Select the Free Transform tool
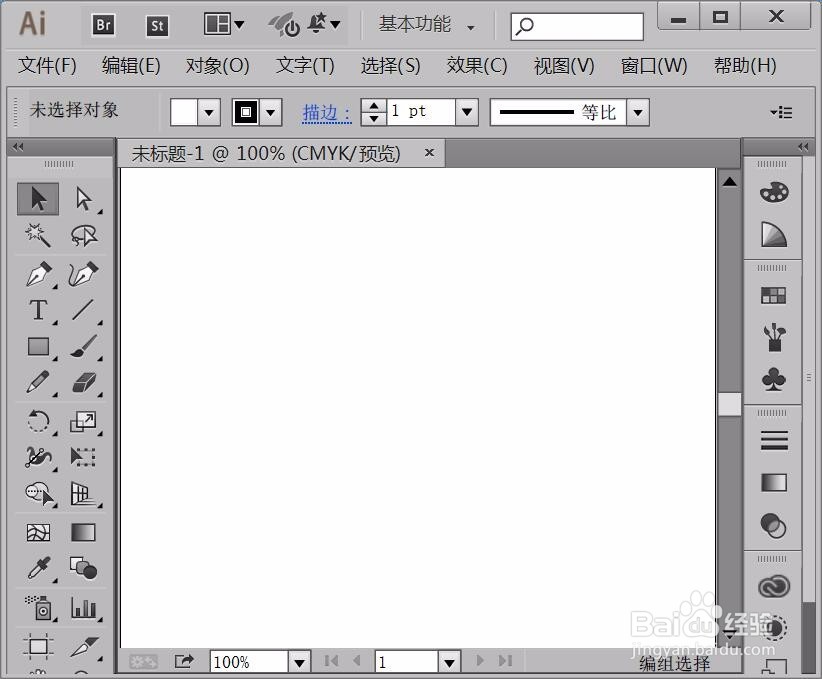Screen dimensions: 822x679 click(83, 457)
